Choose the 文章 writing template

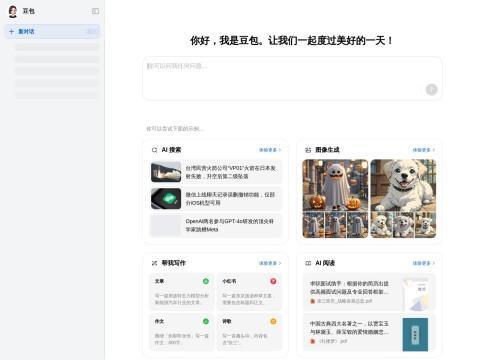coord(182,292)
